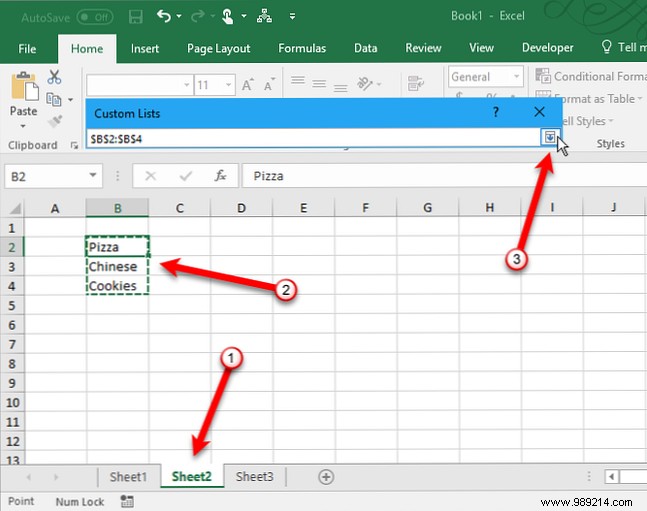The height and width of the screenshot is (511, 647).
Task: Click the Middle Align icon
Action: click(x=319, y=84)
